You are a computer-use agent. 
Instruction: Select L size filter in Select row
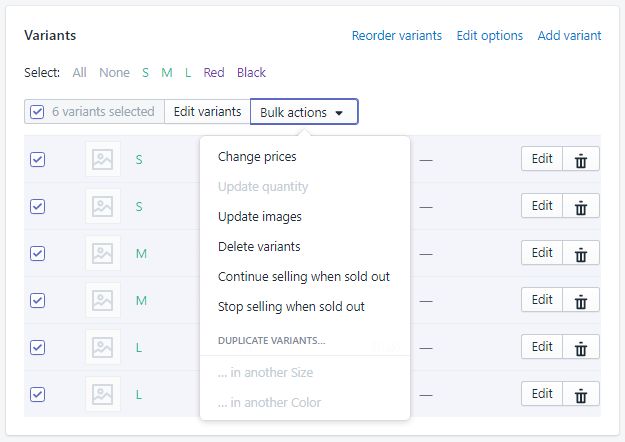click(x=188, y=73)
